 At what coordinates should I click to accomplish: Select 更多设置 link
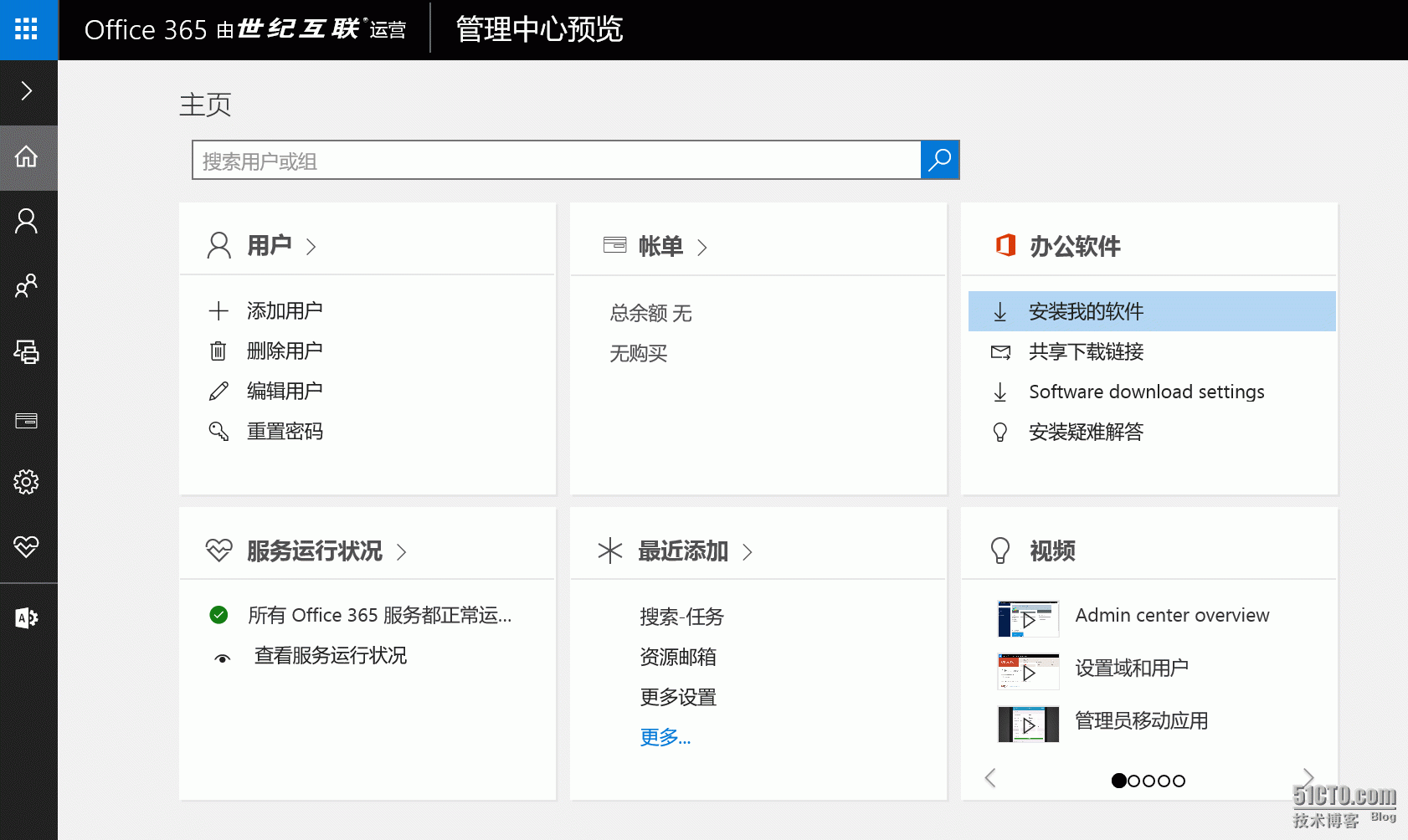coord(678,697)
